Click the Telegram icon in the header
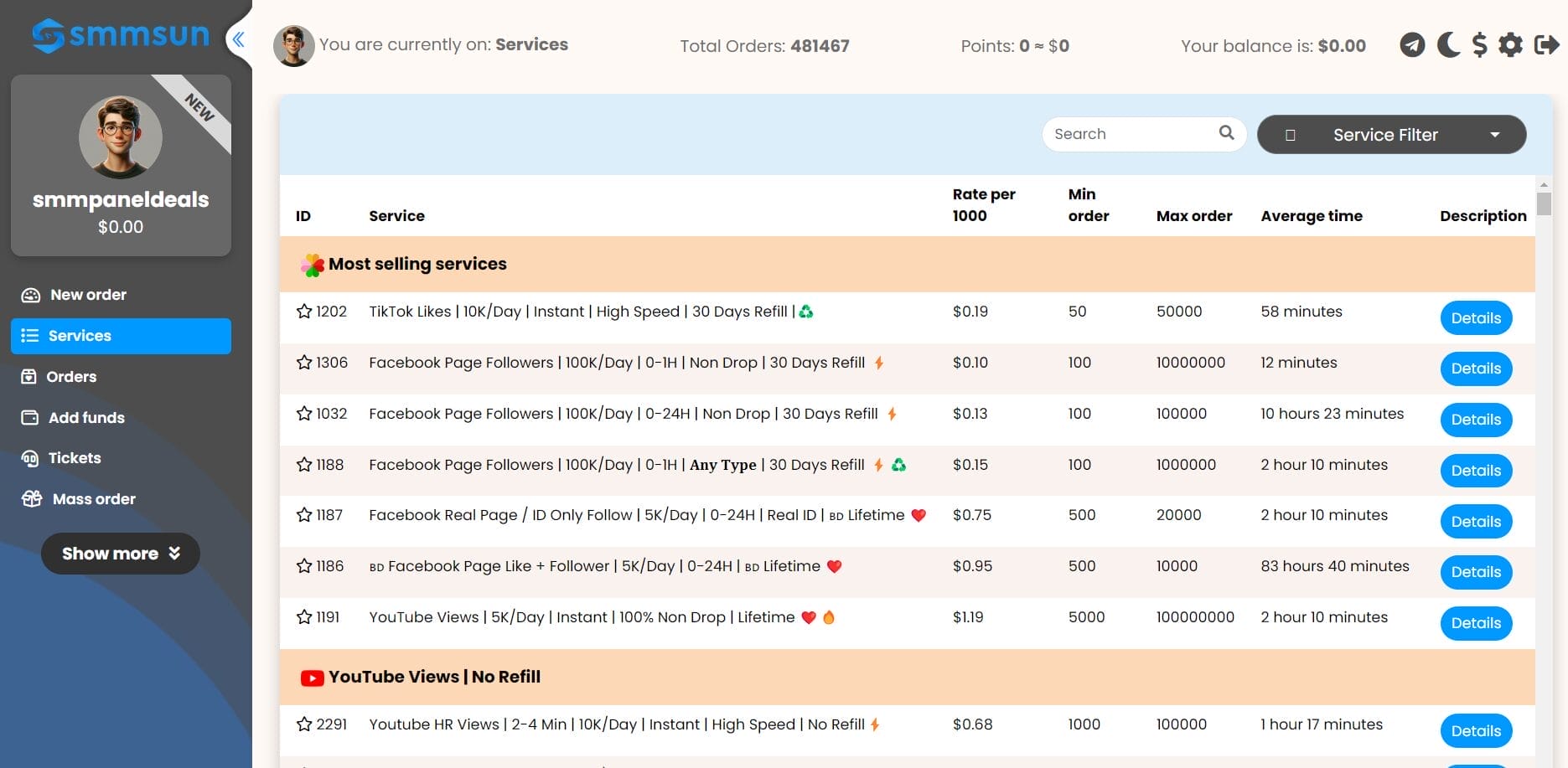The image size is (1568, 768). click(x=1412, y=45)
